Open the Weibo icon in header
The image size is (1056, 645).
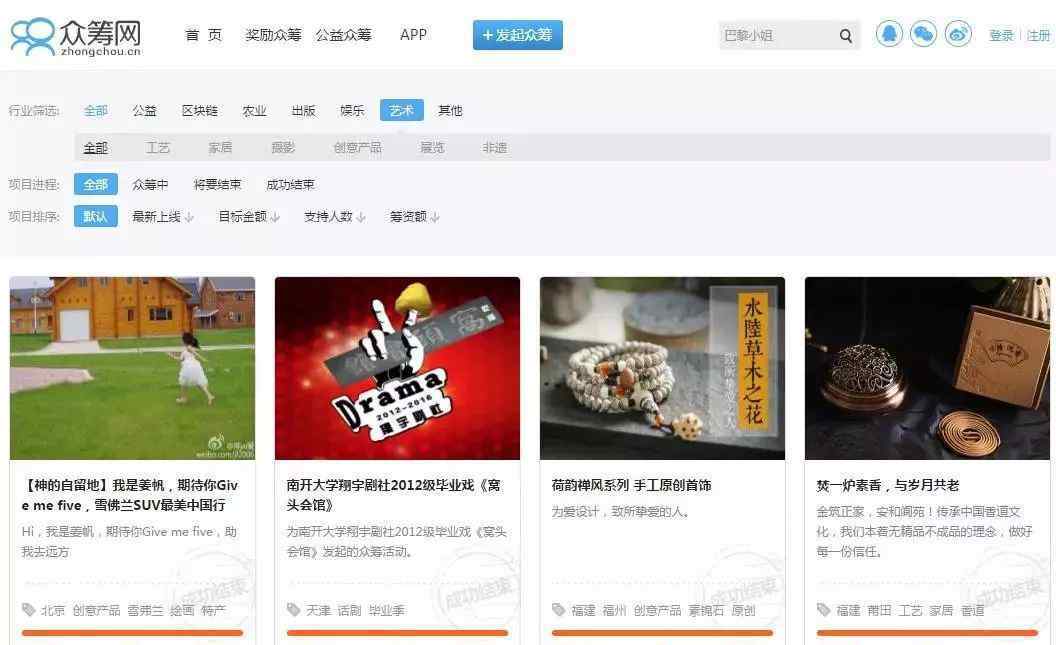click(958, 34)
